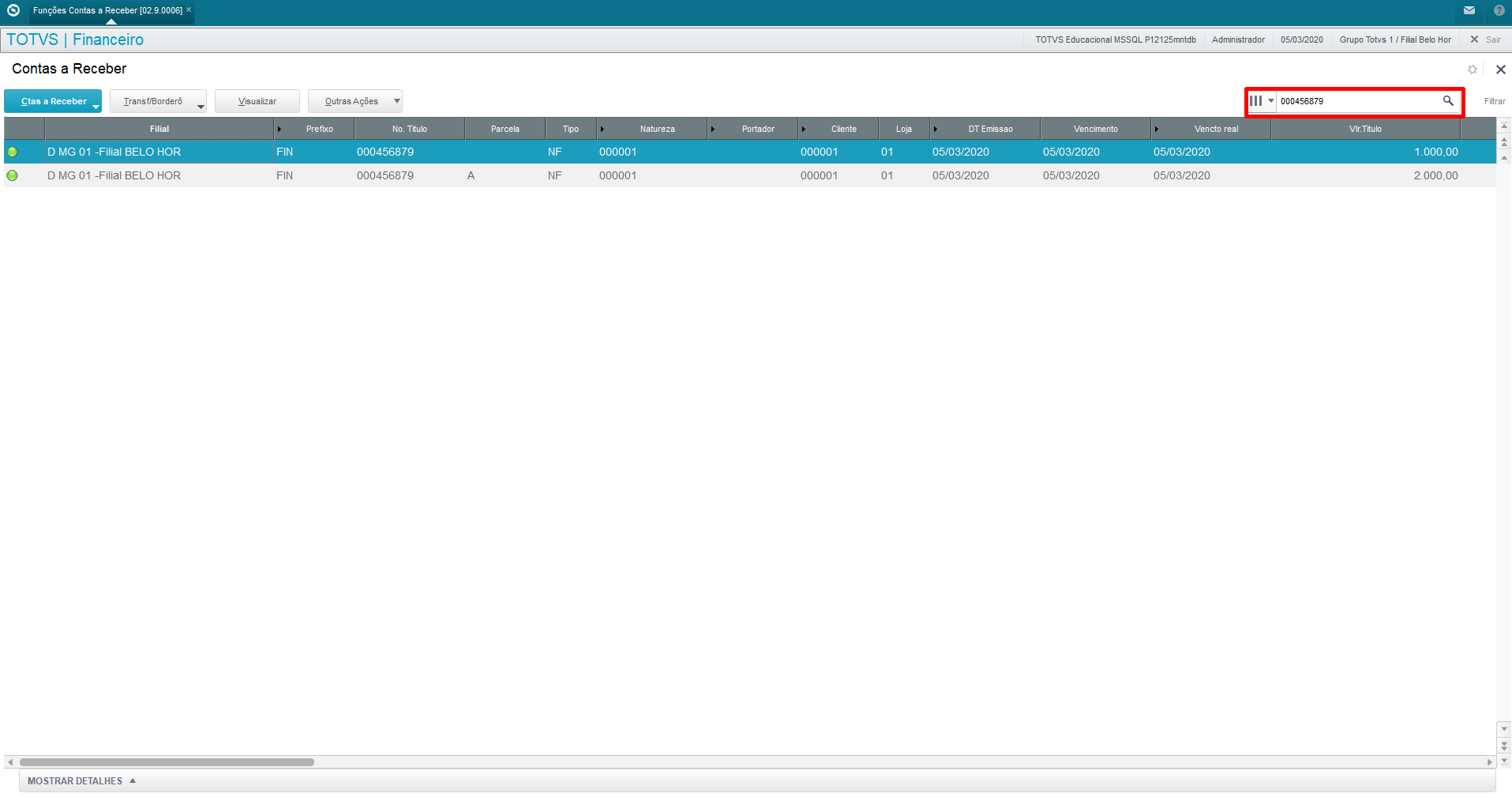The width and height of the screenshot is (1512, 797).
Task: Click the Transf/Borderô button
Action: [x=158, y=101]
